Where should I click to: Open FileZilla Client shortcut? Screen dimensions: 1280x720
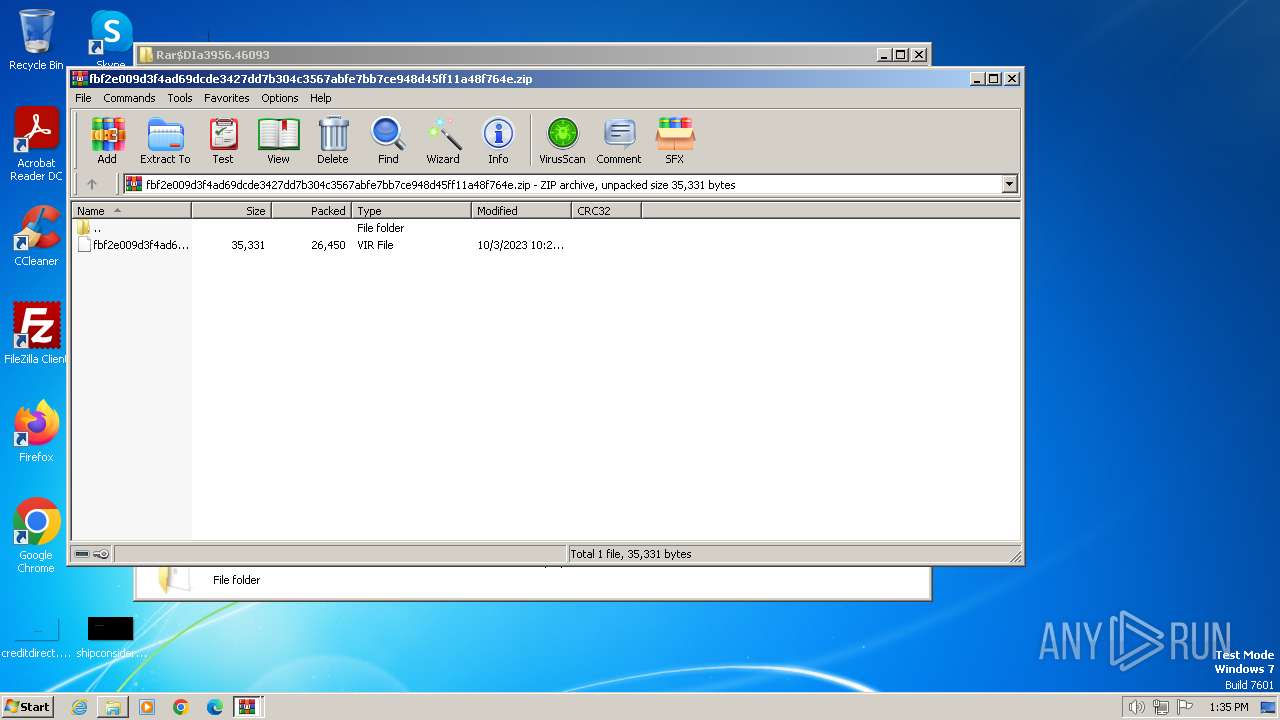point(36,333)
